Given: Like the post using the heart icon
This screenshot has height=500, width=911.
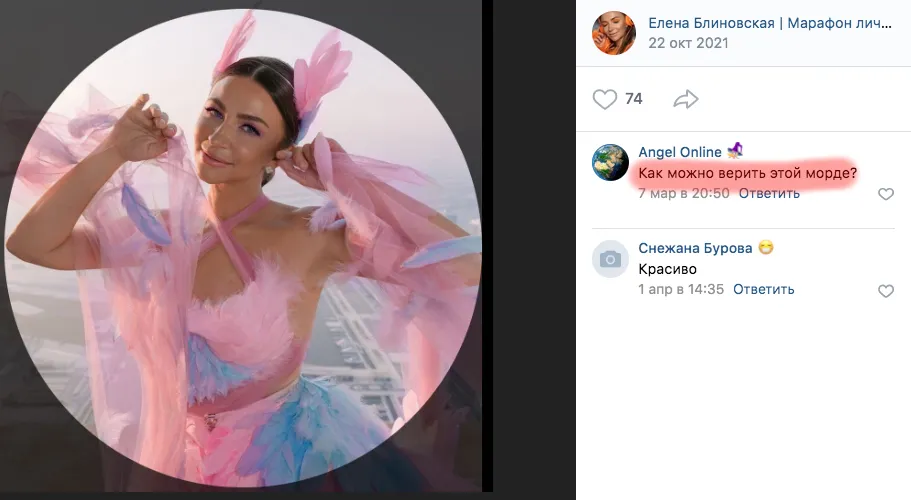Looking at the screenshot, I should (604, 99).
